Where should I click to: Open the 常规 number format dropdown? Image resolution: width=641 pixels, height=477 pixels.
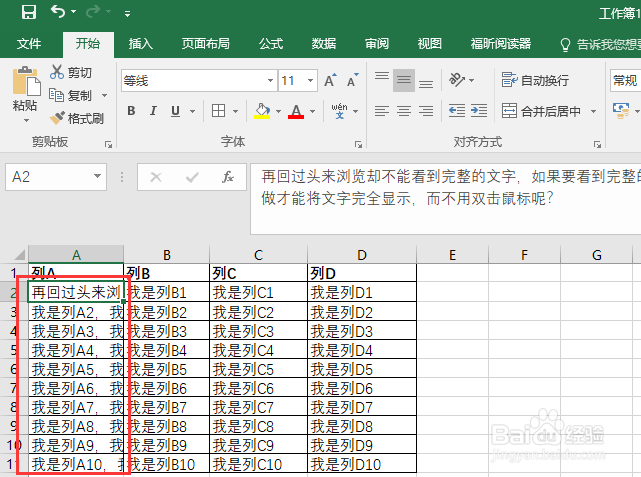(625, 80)
